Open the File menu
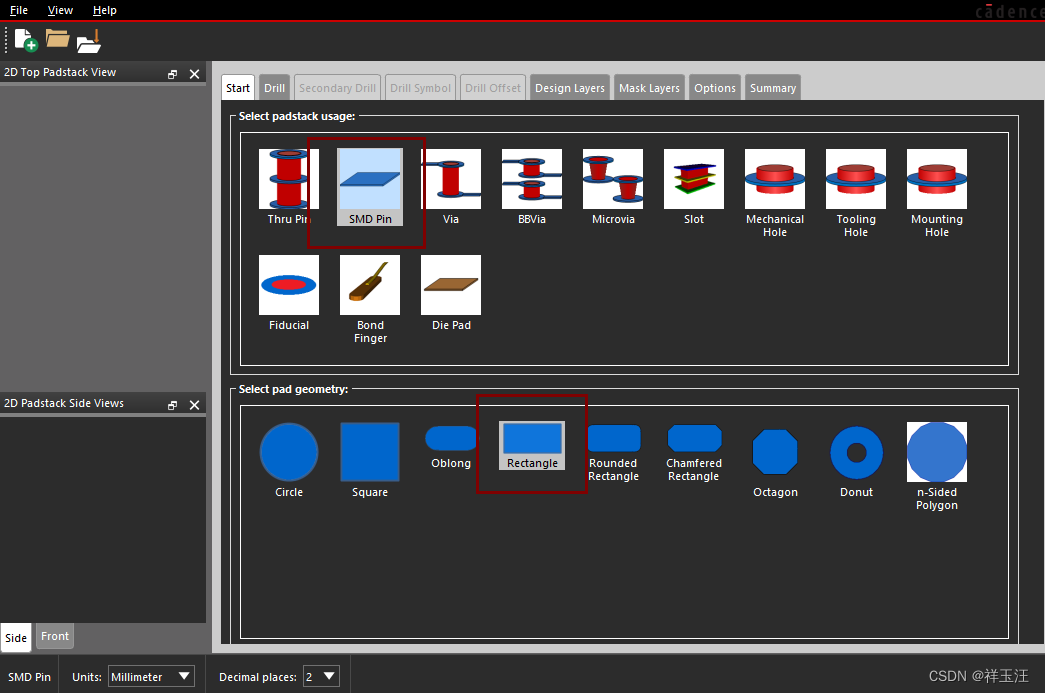The height and width of the screenshot is (693, 1045). [19, 10]
